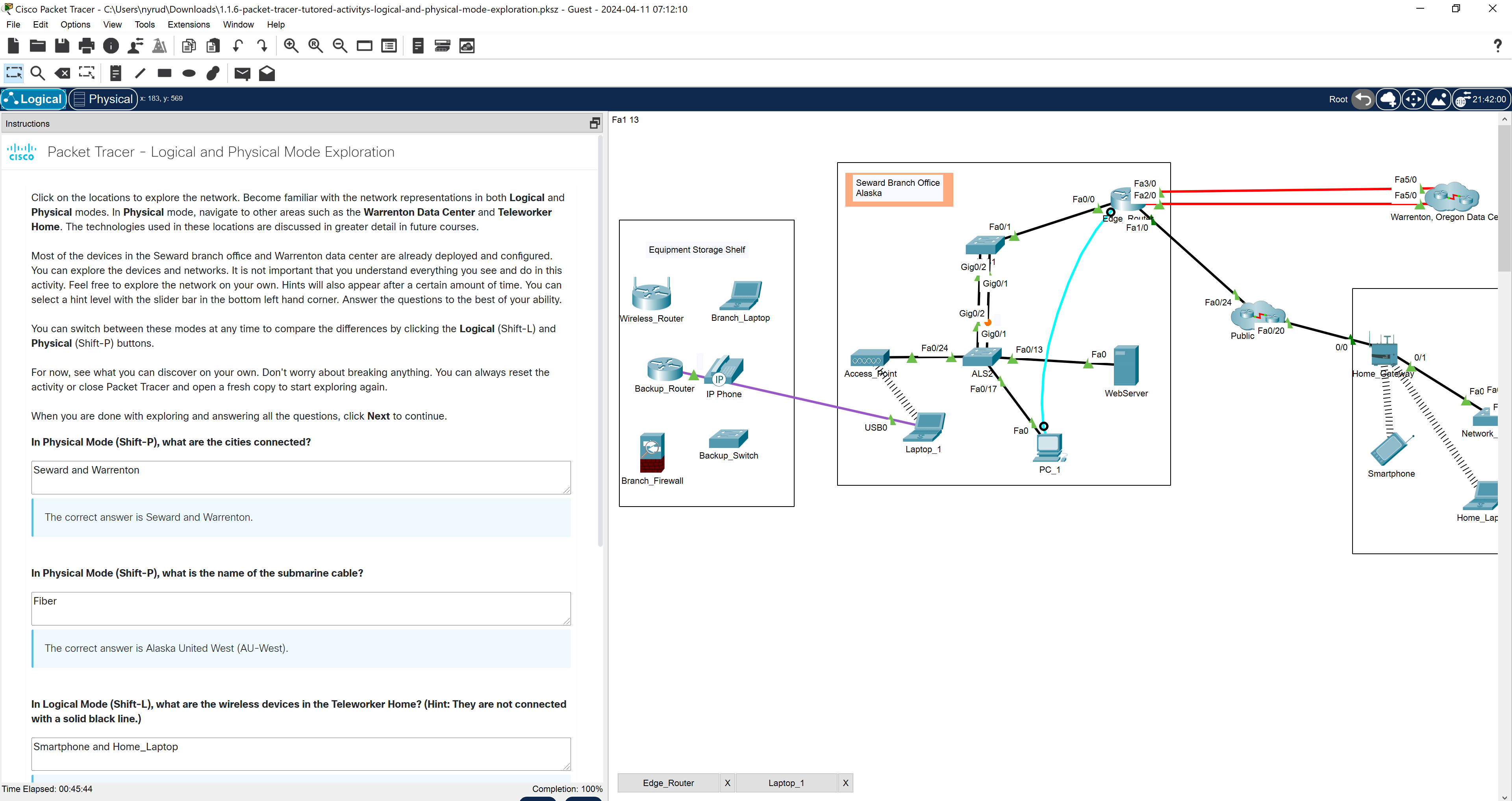The width and height of the screenshot is (1512, 801).
Task: Create a new cluster with the cloud icon
Action: (1388, 99)
